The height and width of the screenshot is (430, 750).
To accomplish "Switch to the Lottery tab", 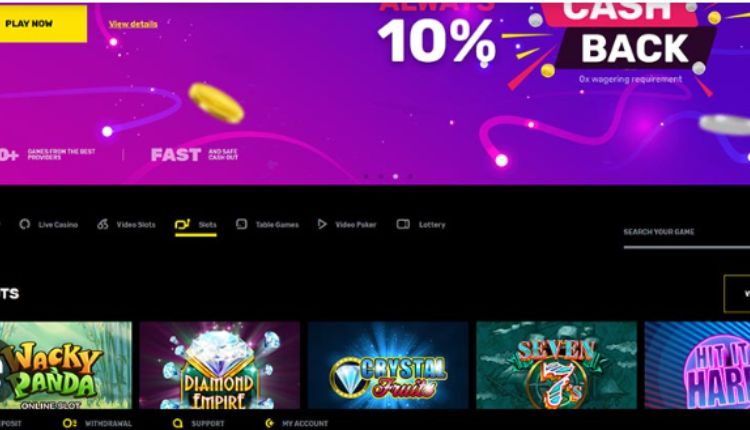I will coord(421,225).
